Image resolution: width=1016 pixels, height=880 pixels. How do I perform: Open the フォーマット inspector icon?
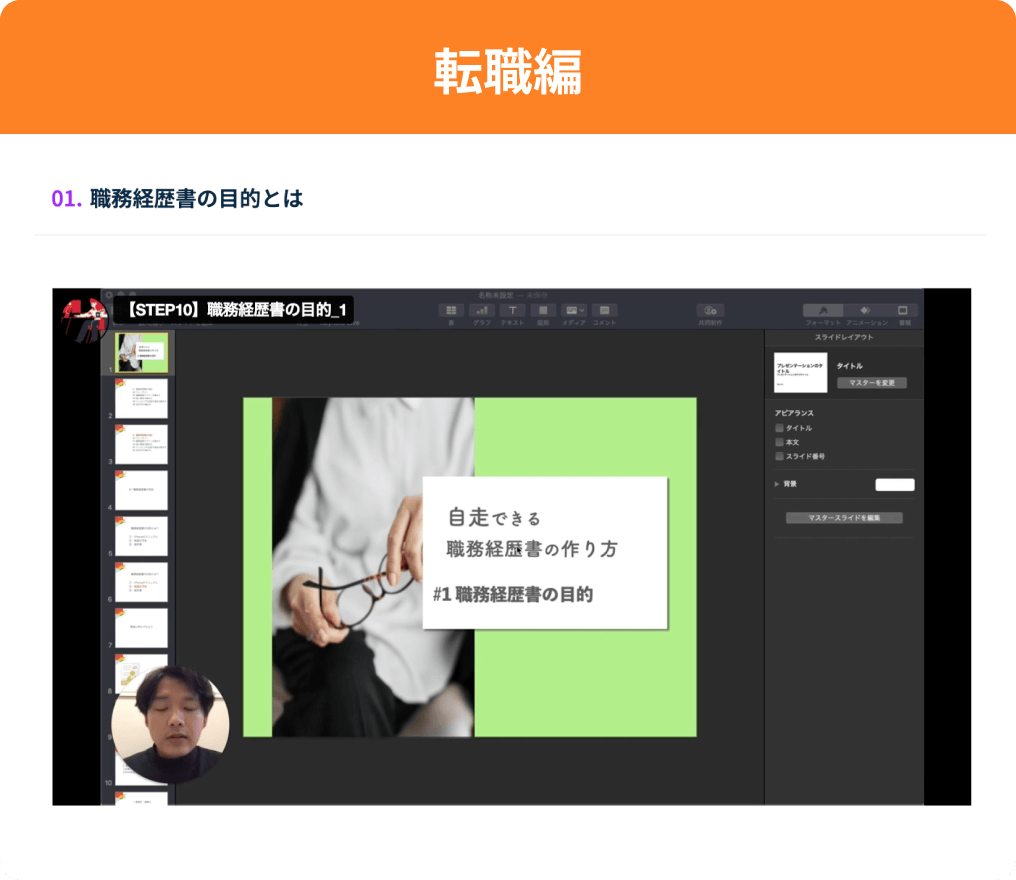click(823, 310)
